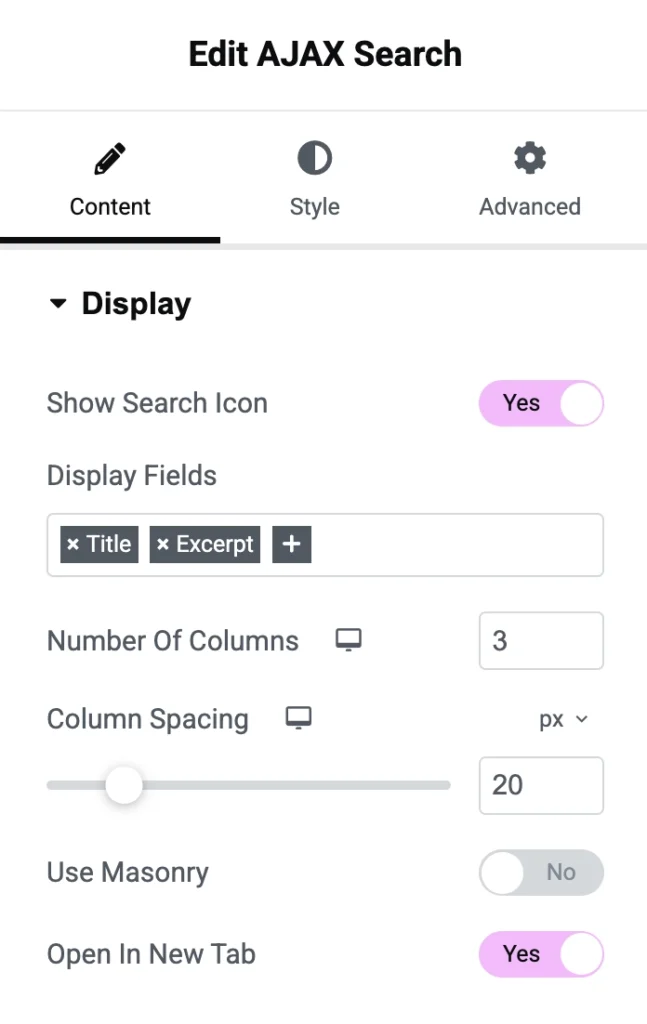The image size is (647, 1024).
Task: Click the gear icon for Advanced
Action: (529, 158)
